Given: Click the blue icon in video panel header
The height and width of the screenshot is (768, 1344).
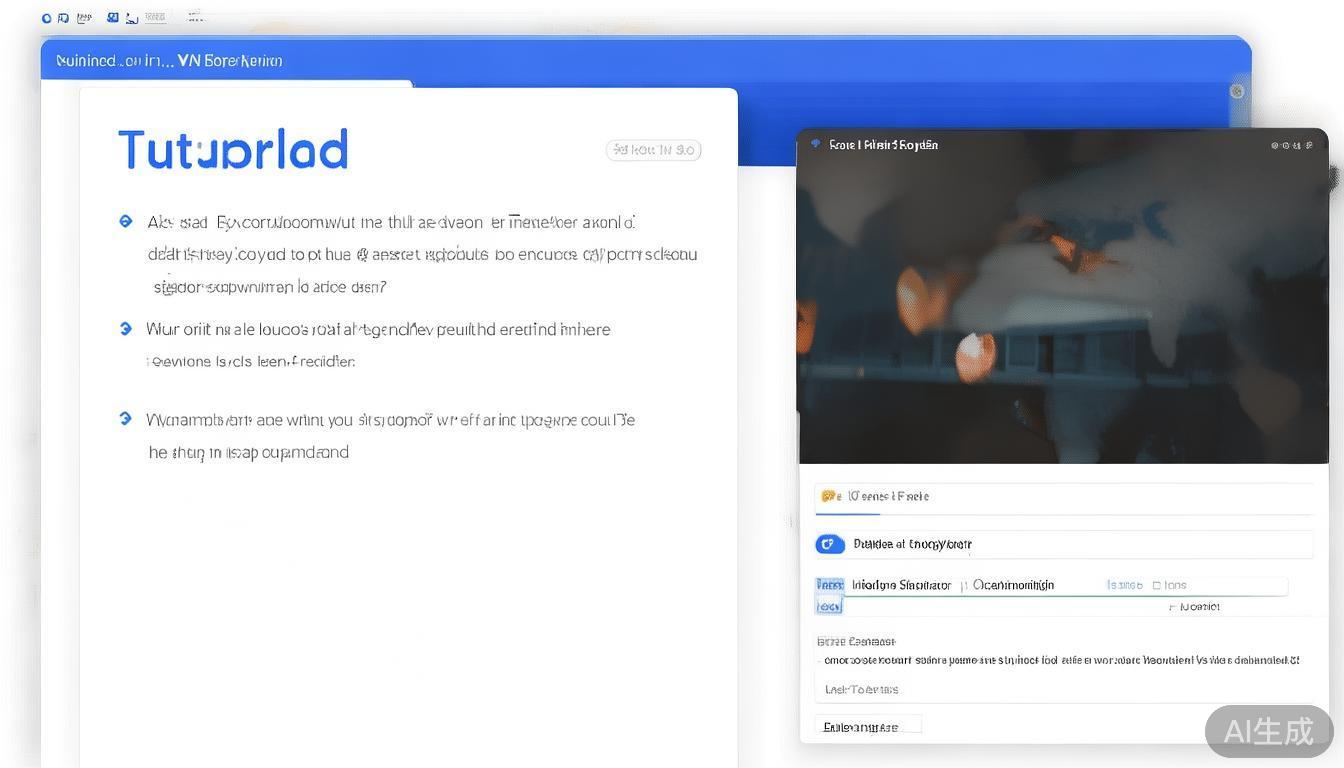Looking at the screenshot, I should 816,144.
